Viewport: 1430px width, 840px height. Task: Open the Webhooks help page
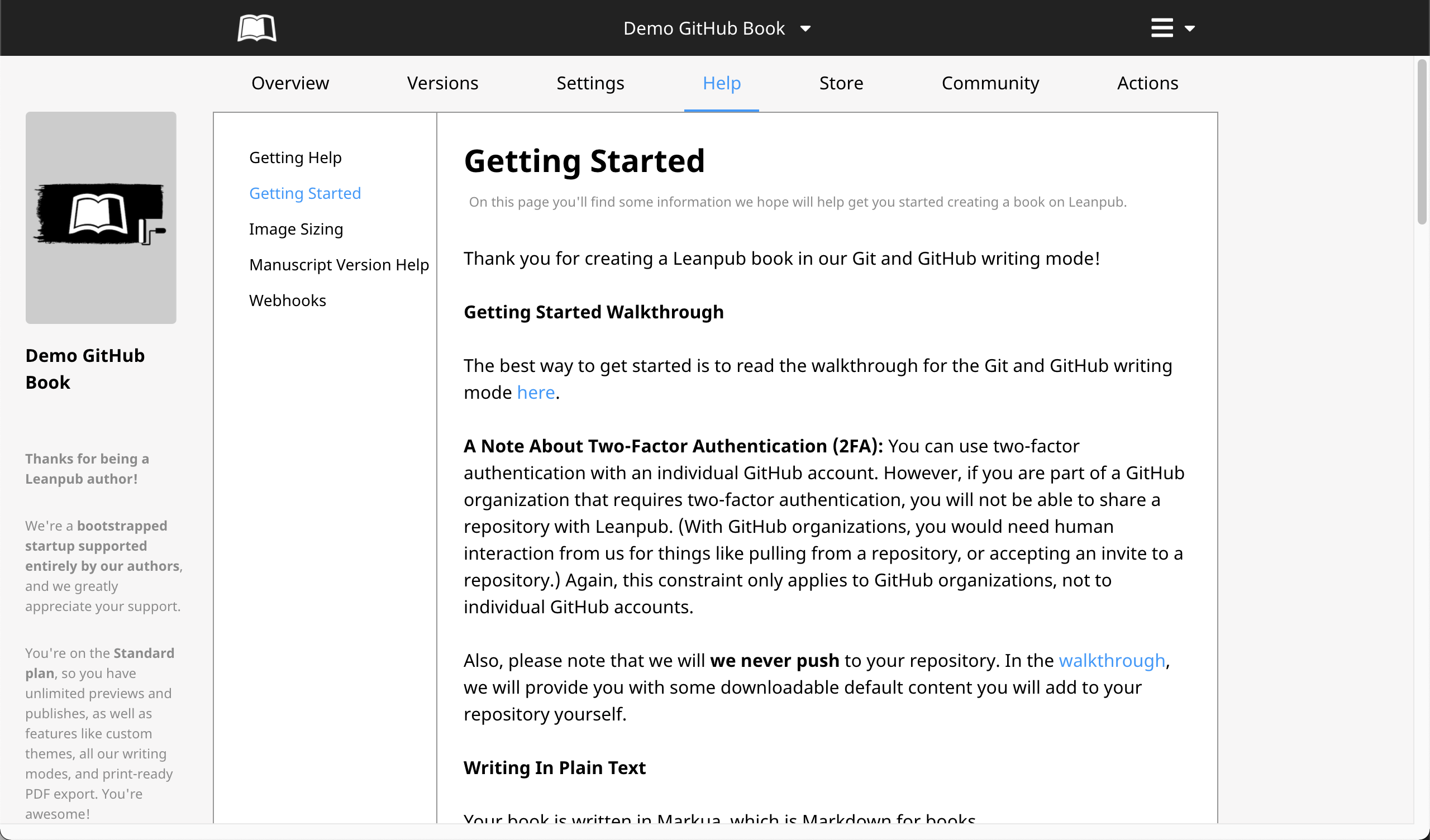pyautogui.click(x=287, y=300)
